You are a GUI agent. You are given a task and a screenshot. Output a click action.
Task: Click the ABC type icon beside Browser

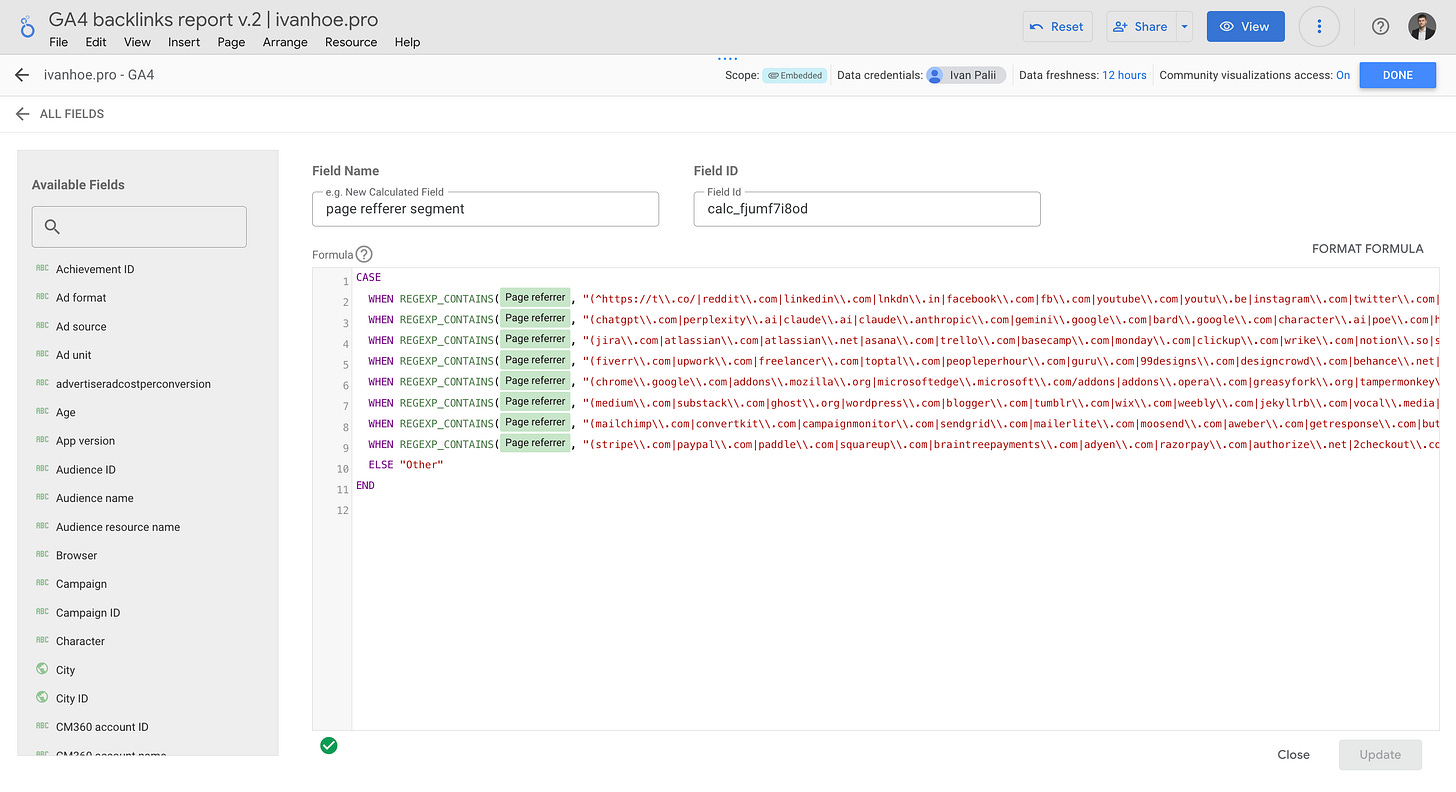point(42,555)
